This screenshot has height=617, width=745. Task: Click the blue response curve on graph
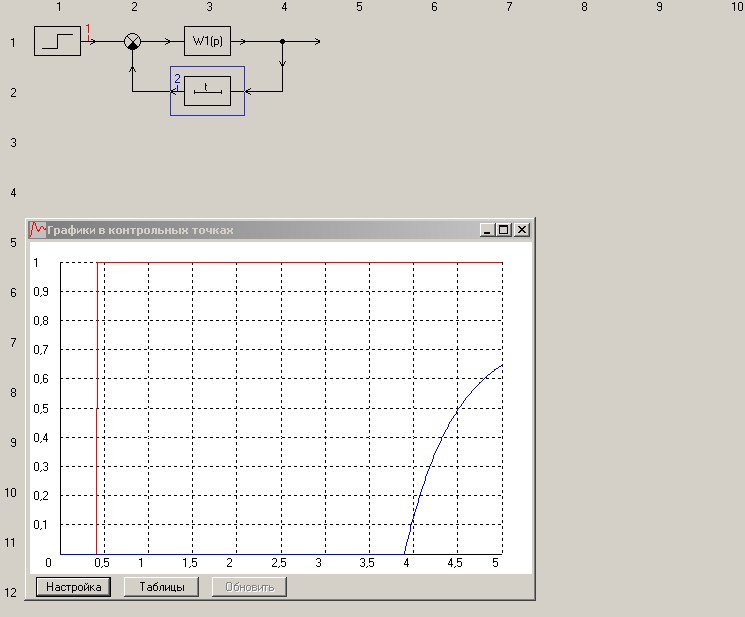coord(442,438)
